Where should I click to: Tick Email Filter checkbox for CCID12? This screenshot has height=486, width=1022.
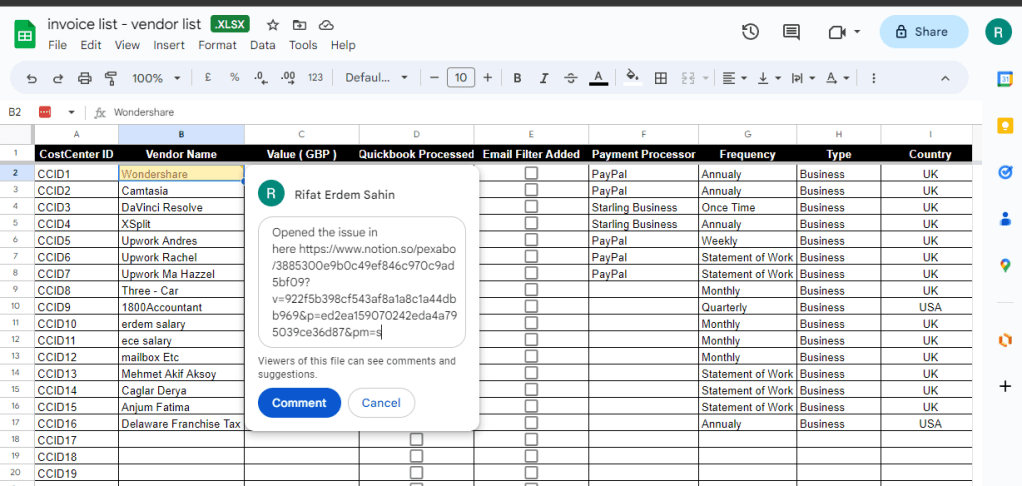531,356
